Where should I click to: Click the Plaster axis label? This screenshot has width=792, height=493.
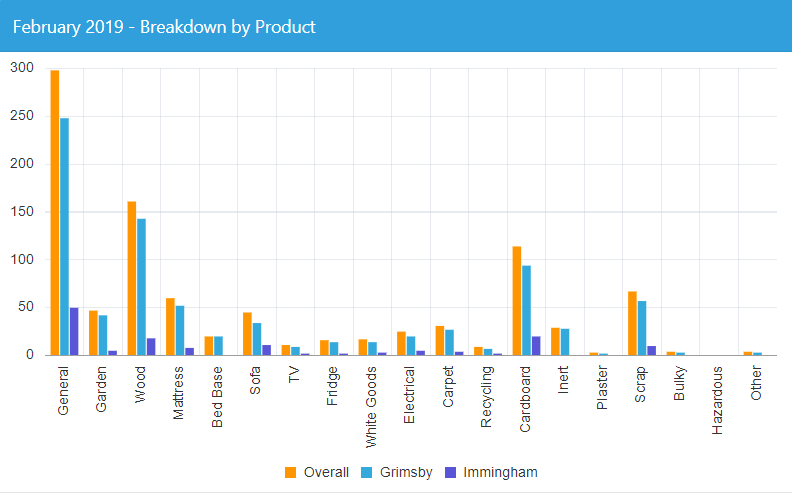pos(602,388)
